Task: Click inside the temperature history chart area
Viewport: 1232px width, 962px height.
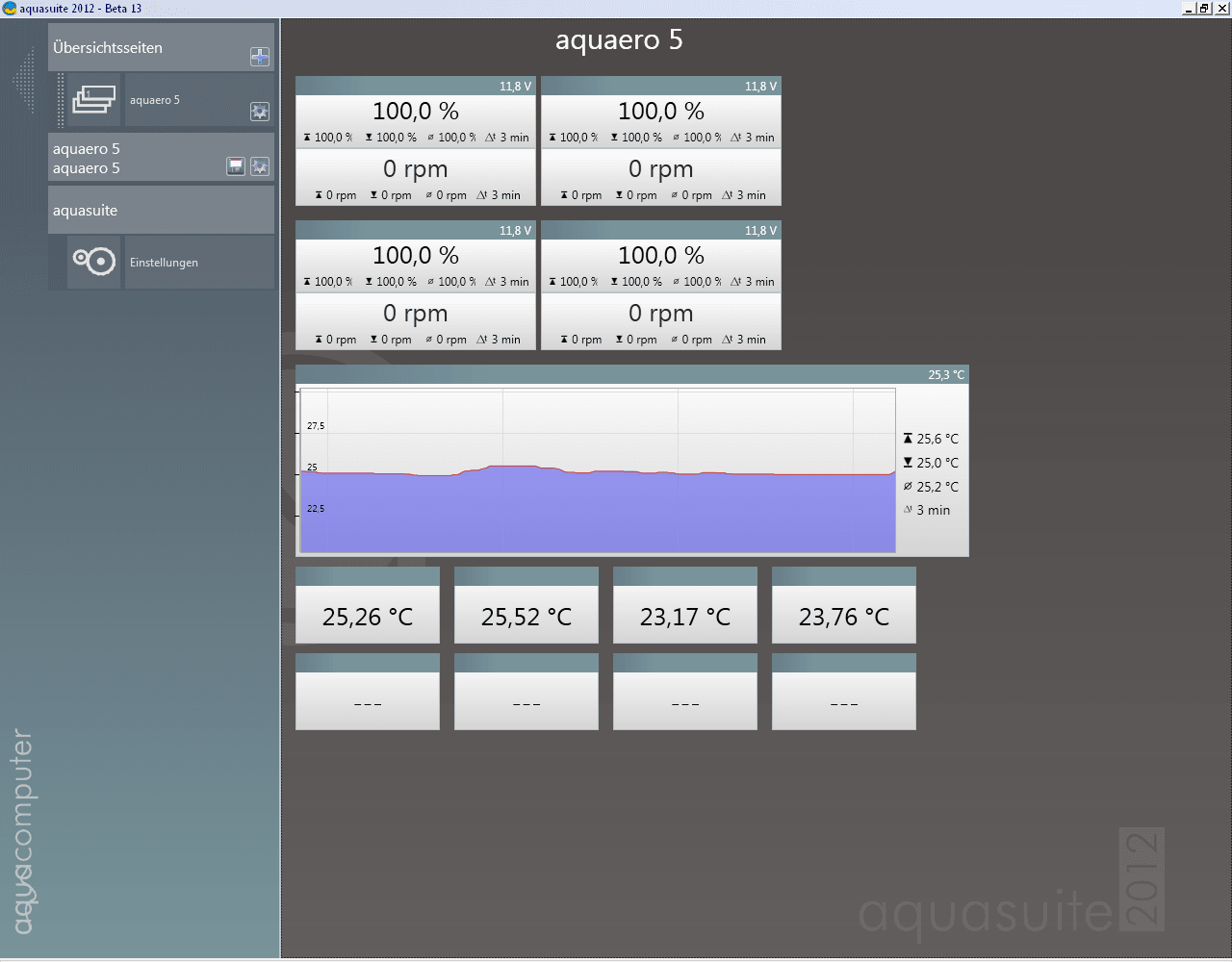Action: tap(598, 470)
